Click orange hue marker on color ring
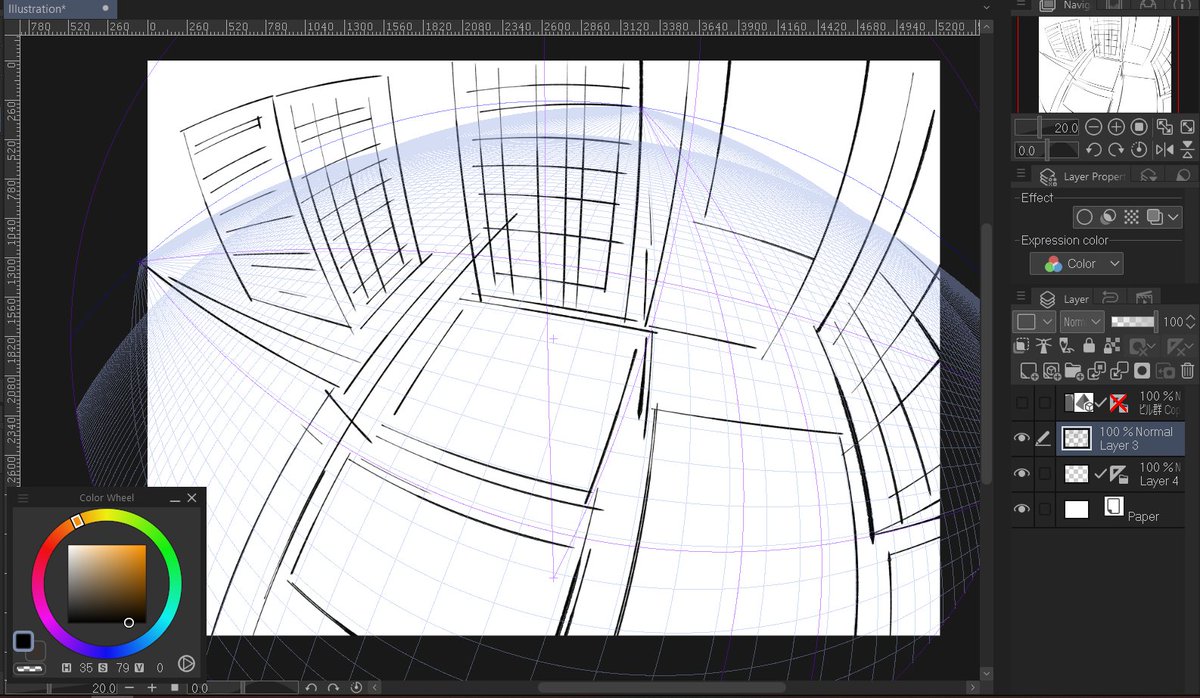This screenshot has width=1200, height=698. [x=77, y=521]
